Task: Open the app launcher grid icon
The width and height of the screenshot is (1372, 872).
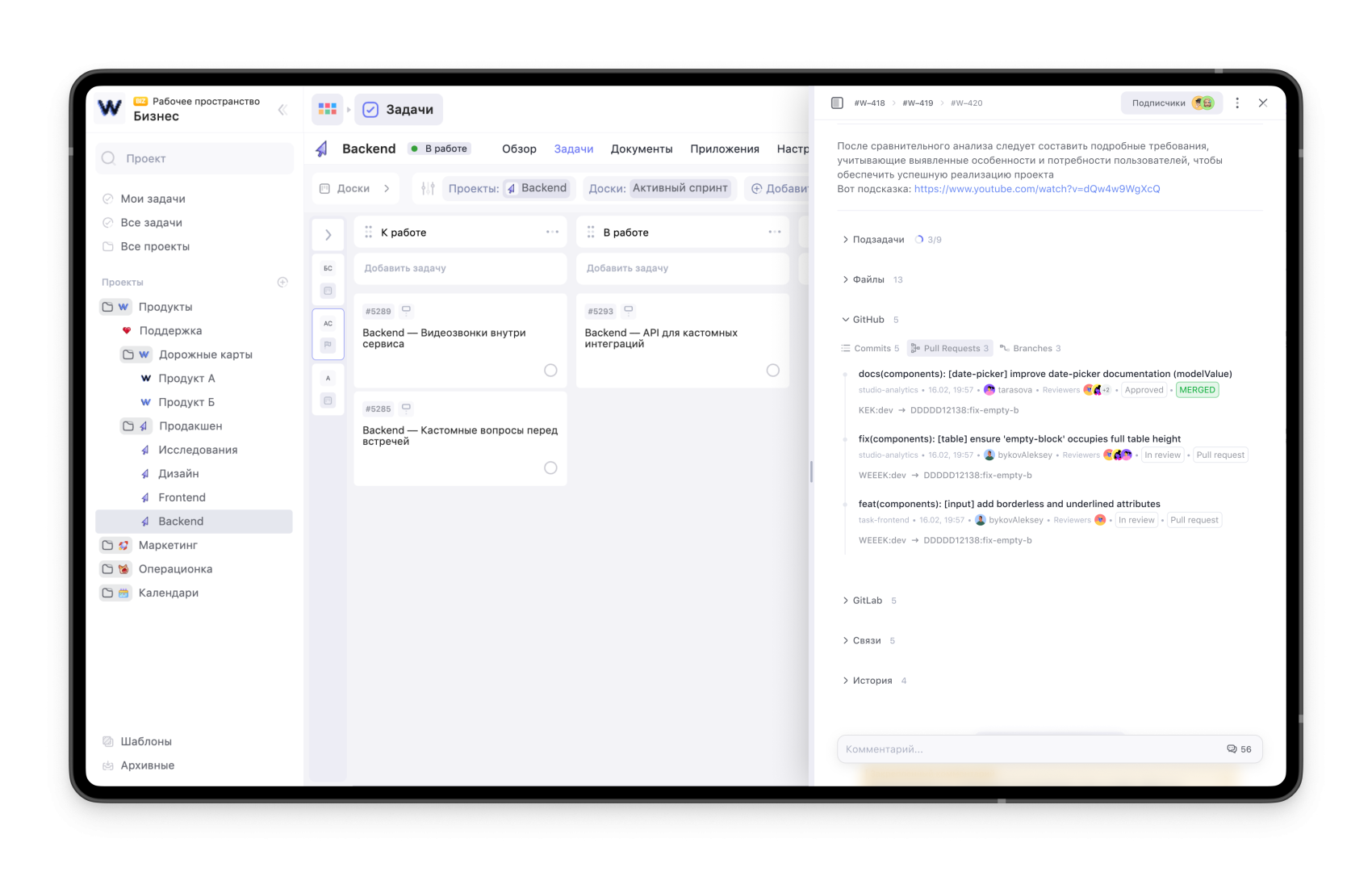Action: pyautogui.click(x=328, y=109)
